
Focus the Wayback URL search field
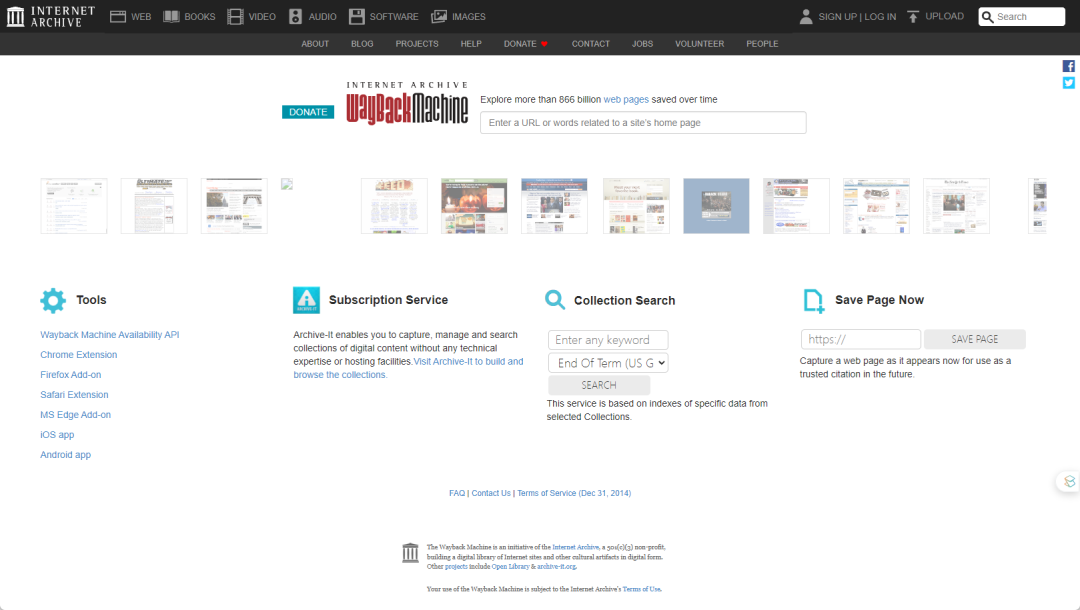pyautogui.click(x=643, y=123)
